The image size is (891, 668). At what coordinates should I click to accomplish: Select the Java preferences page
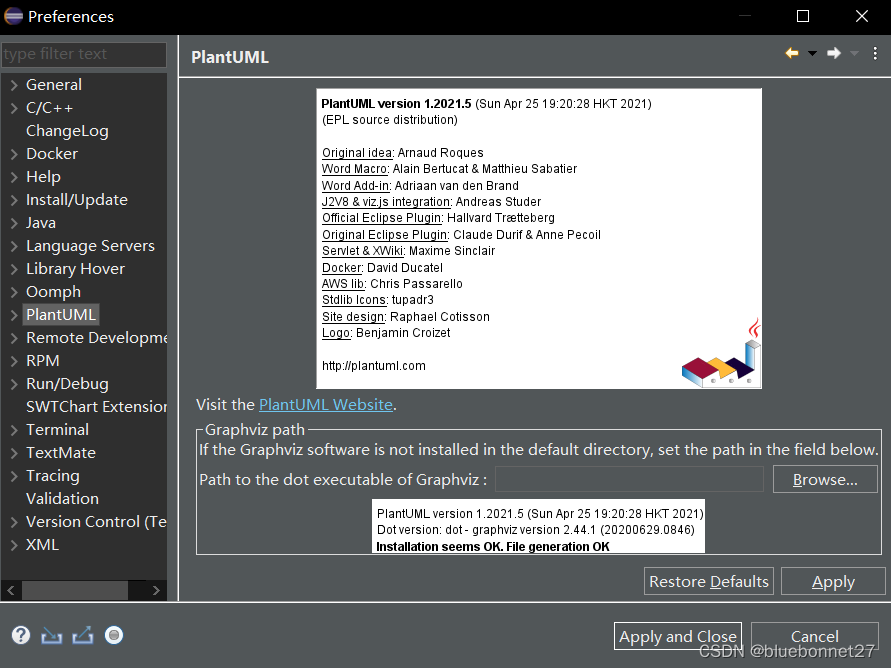coord(41,222)
